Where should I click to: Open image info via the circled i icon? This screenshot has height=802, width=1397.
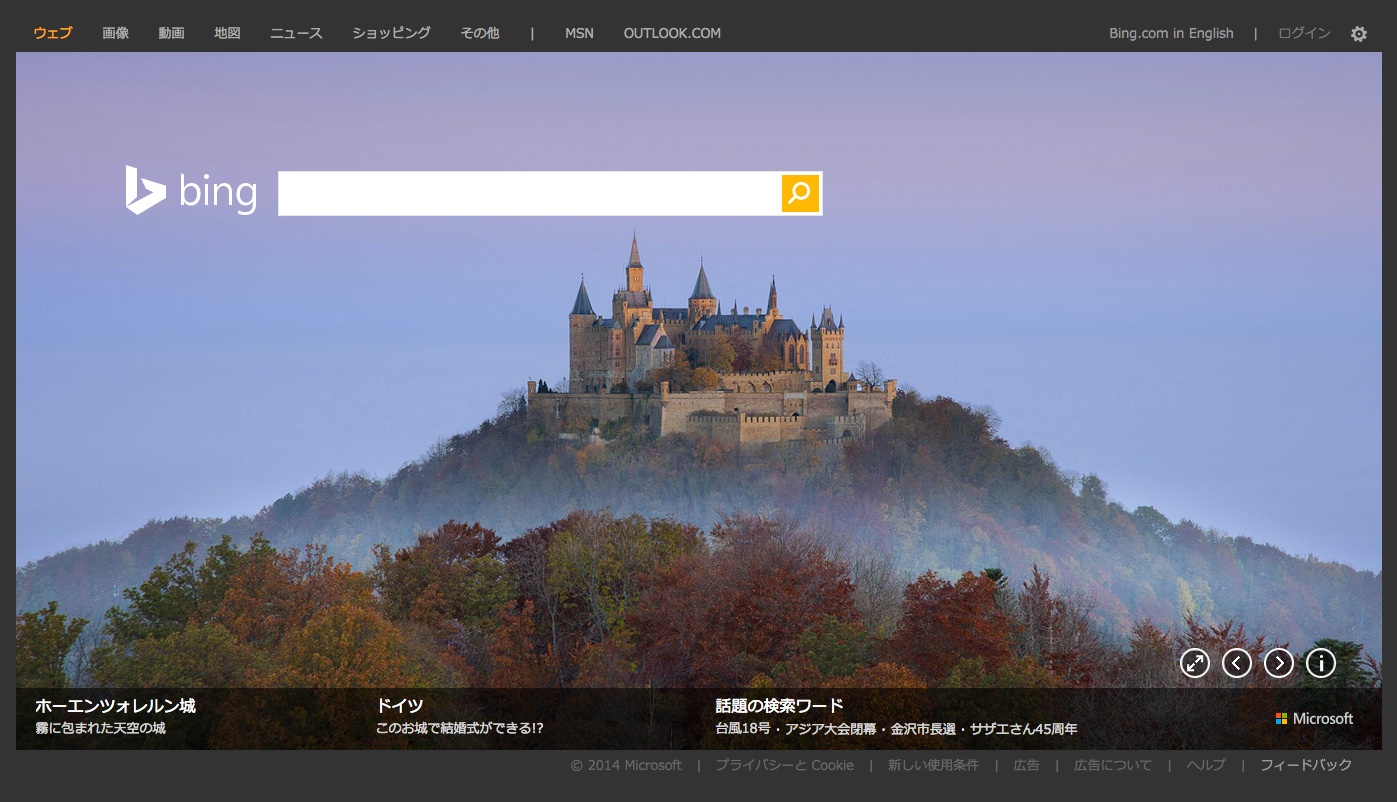pos(1321,663)
